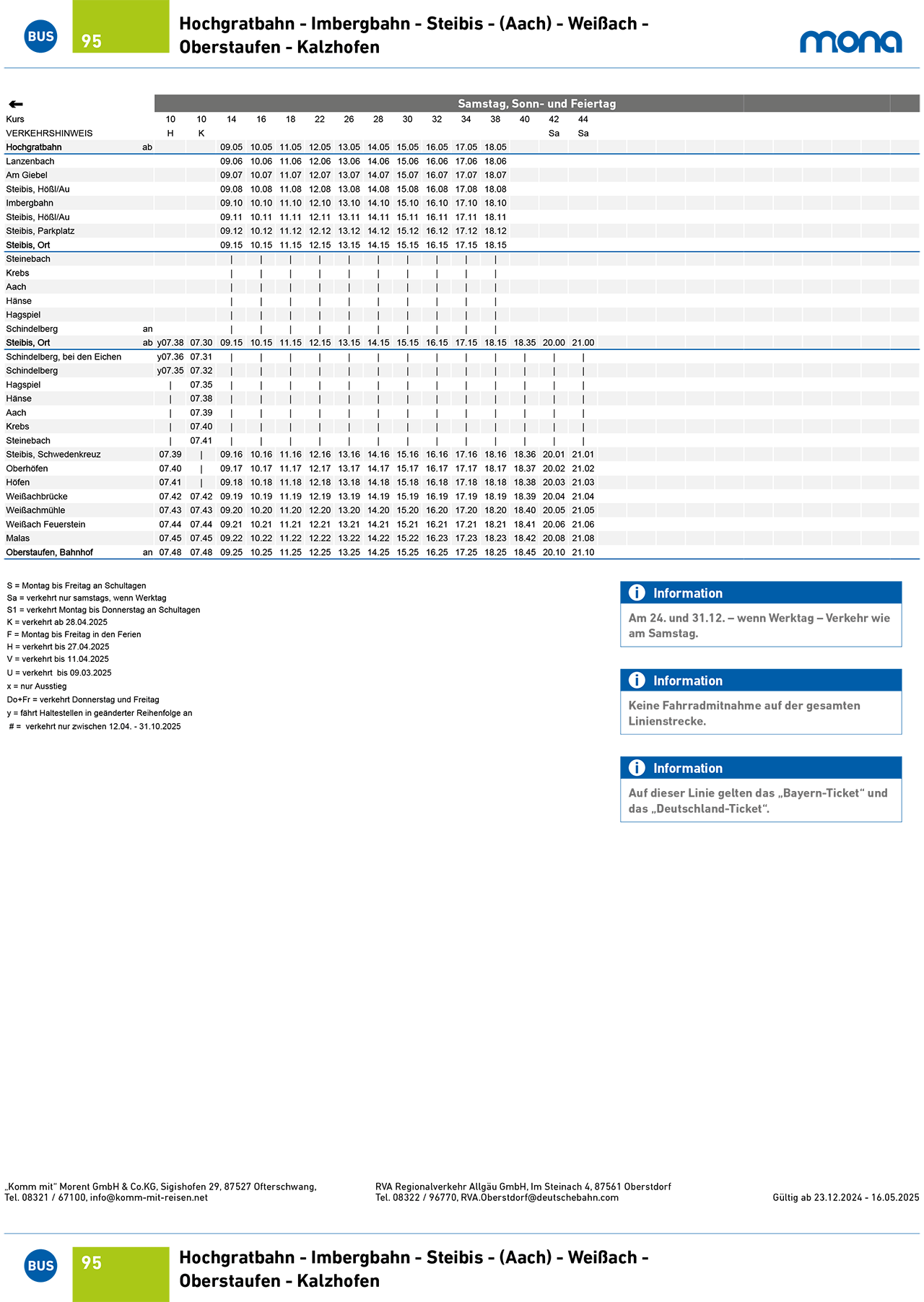This screenshot has width=924, height=1302.
Task: Click the Oberstaufen, Bahnhof stop name
Action: tap(50, 553)
